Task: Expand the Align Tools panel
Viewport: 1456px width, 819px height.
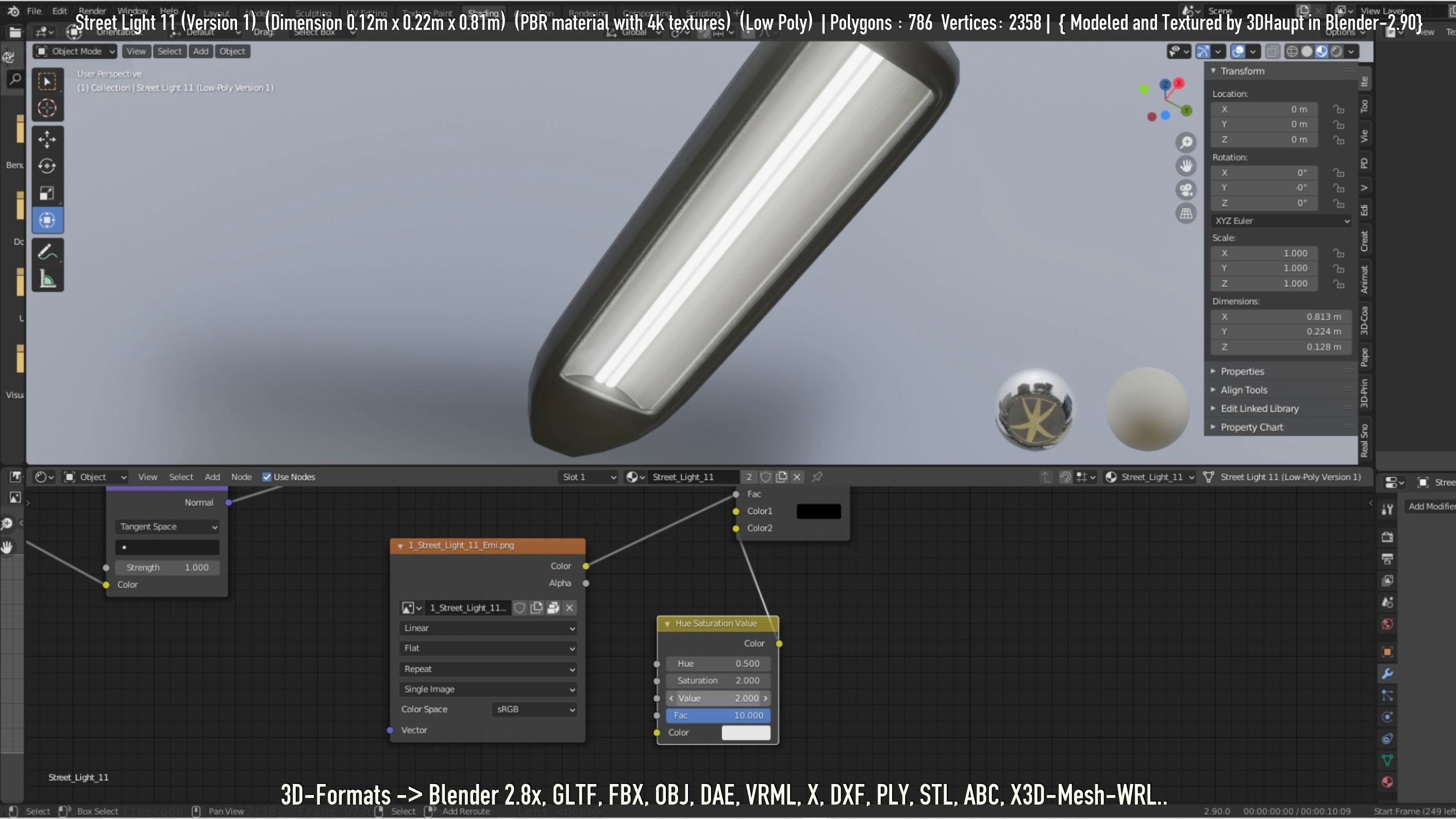Action: pos(1244,390)
